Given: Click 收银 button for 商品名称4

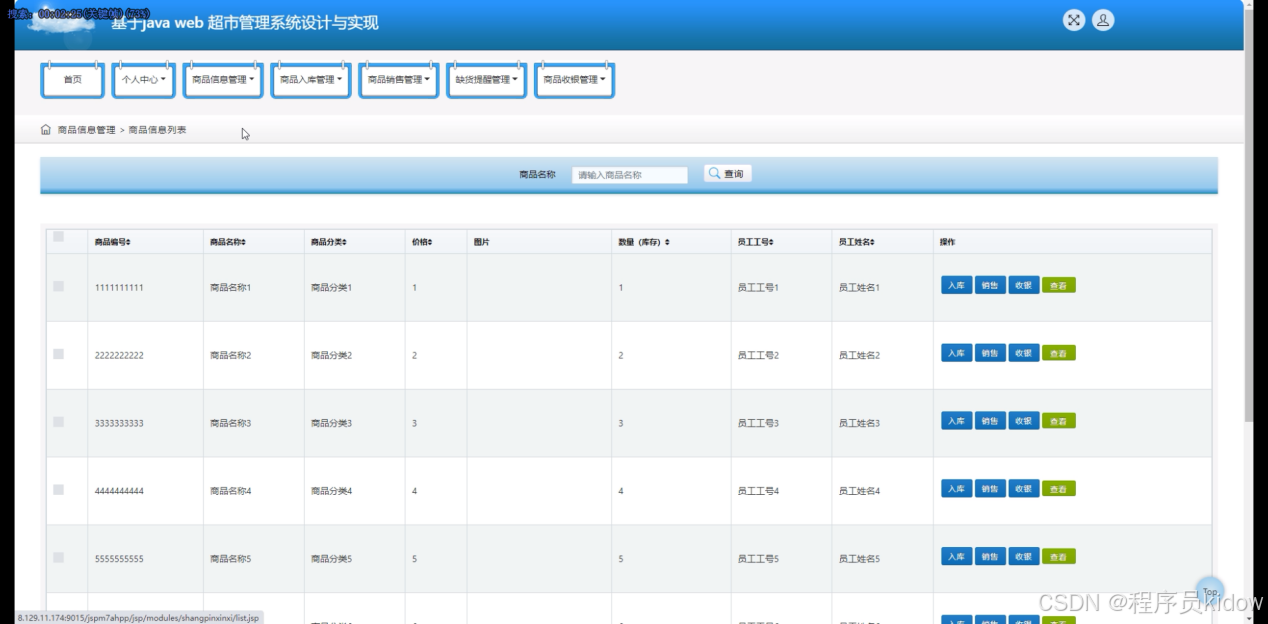Looking at the screenshot, I should click(1024, 489).
